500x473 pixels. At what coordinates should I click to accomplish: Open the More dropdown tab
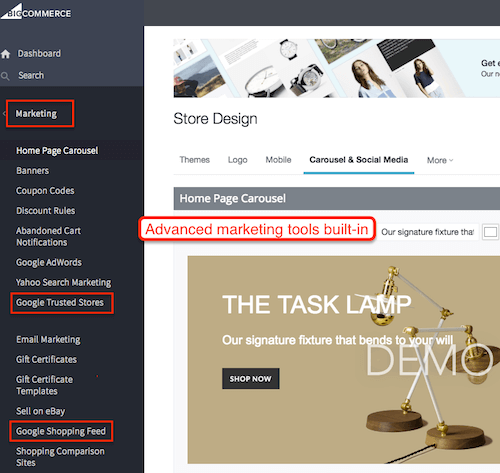coord(440,160)
